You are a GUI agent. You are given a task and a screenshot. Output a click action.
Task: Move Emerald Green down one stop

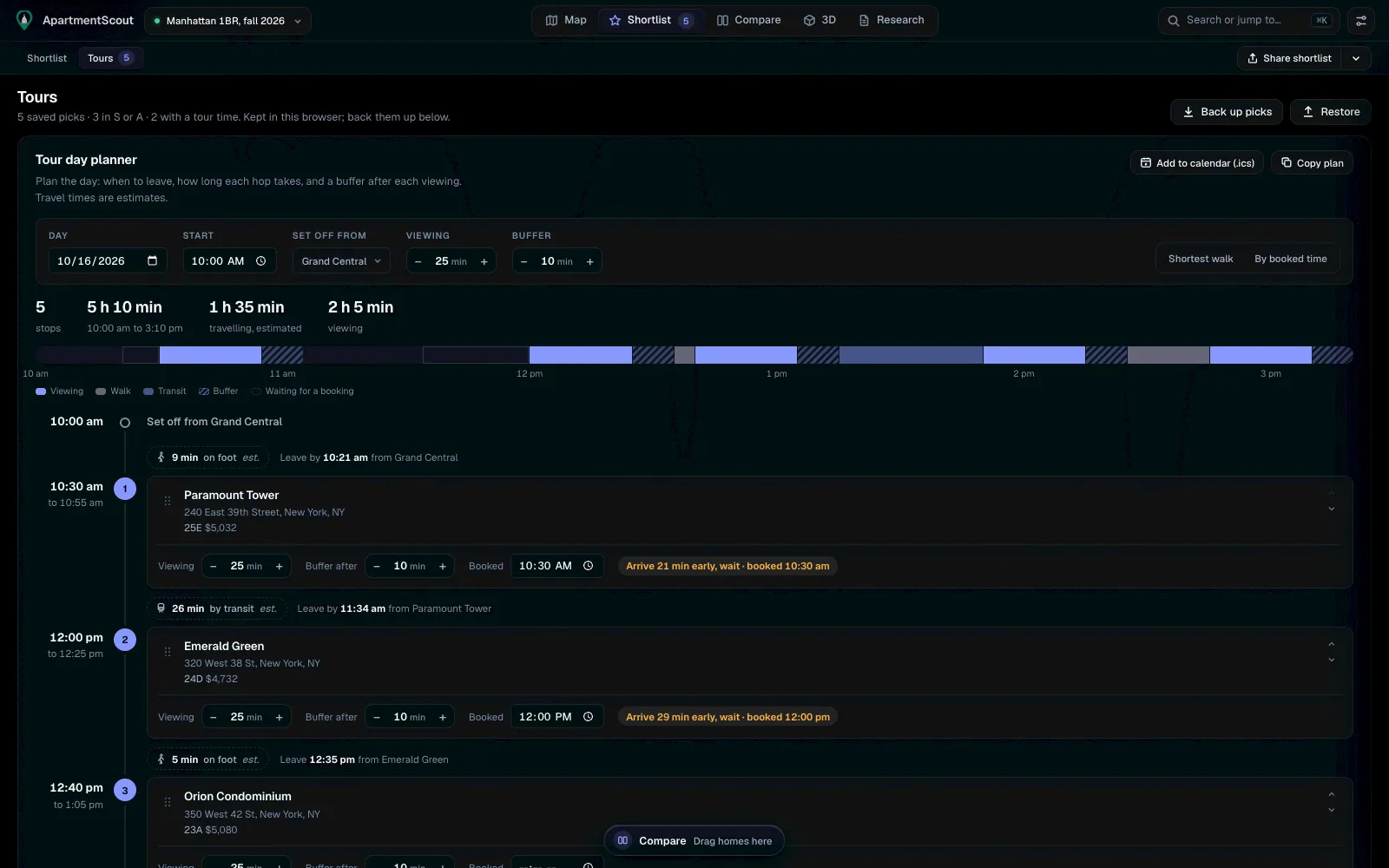click(x=1331, y=661)
